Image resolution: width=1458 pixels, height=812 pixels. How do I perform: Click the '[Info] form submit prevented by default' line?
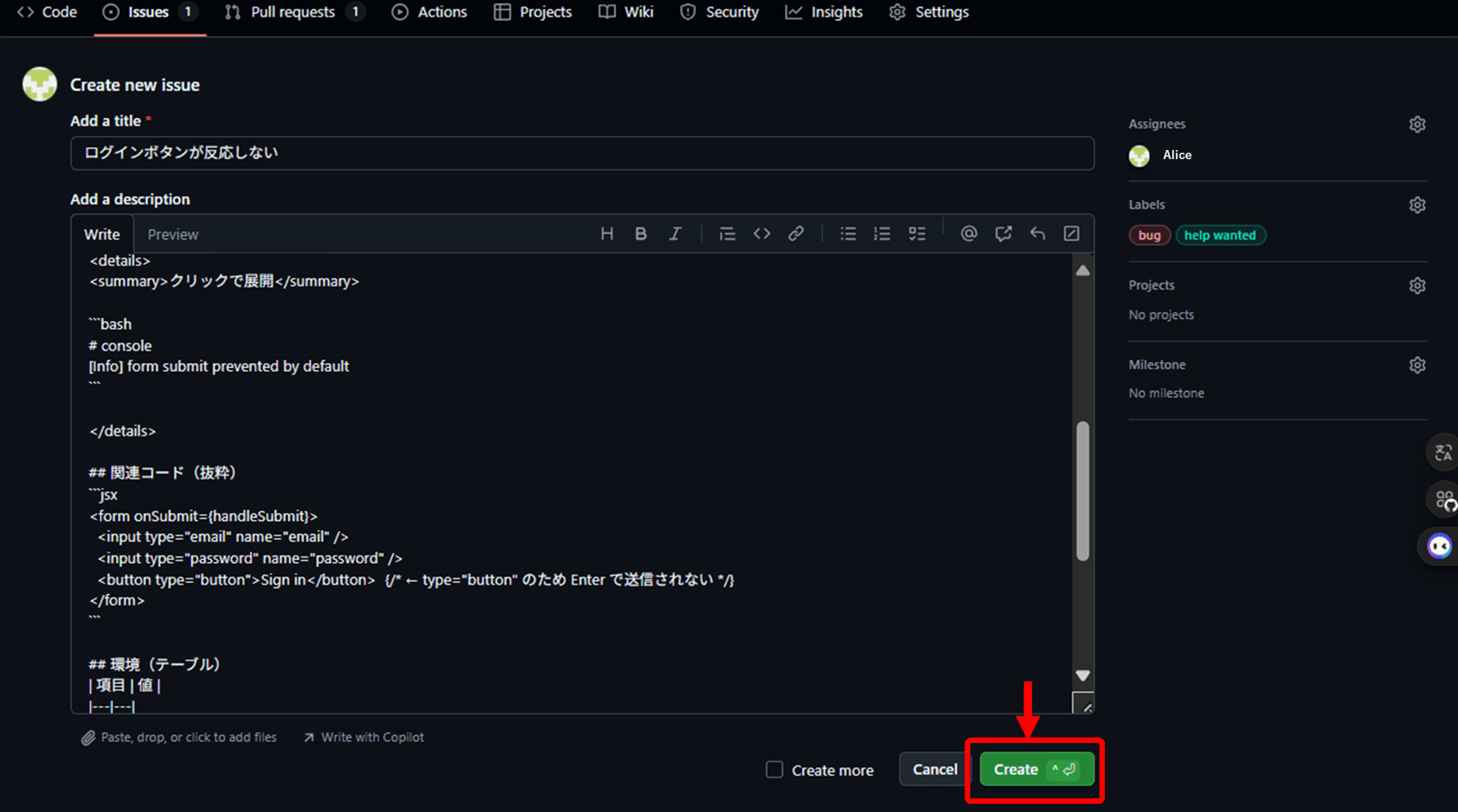click(218, 366)
